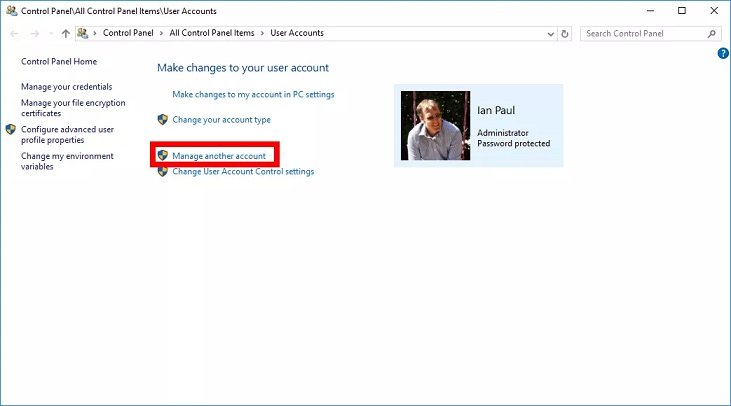Image resolution: width=731 pixels, height=406 pixels.
Task: Select the Control Panel breadcrumb item
Action: 128,33
